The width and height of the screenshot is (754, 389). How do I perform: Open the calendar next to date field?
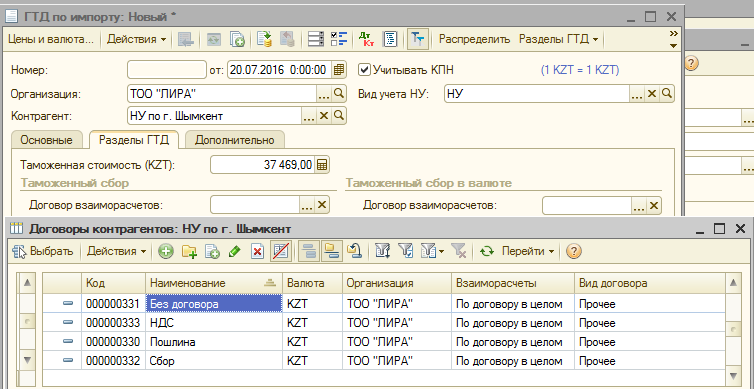pos(339,70)
